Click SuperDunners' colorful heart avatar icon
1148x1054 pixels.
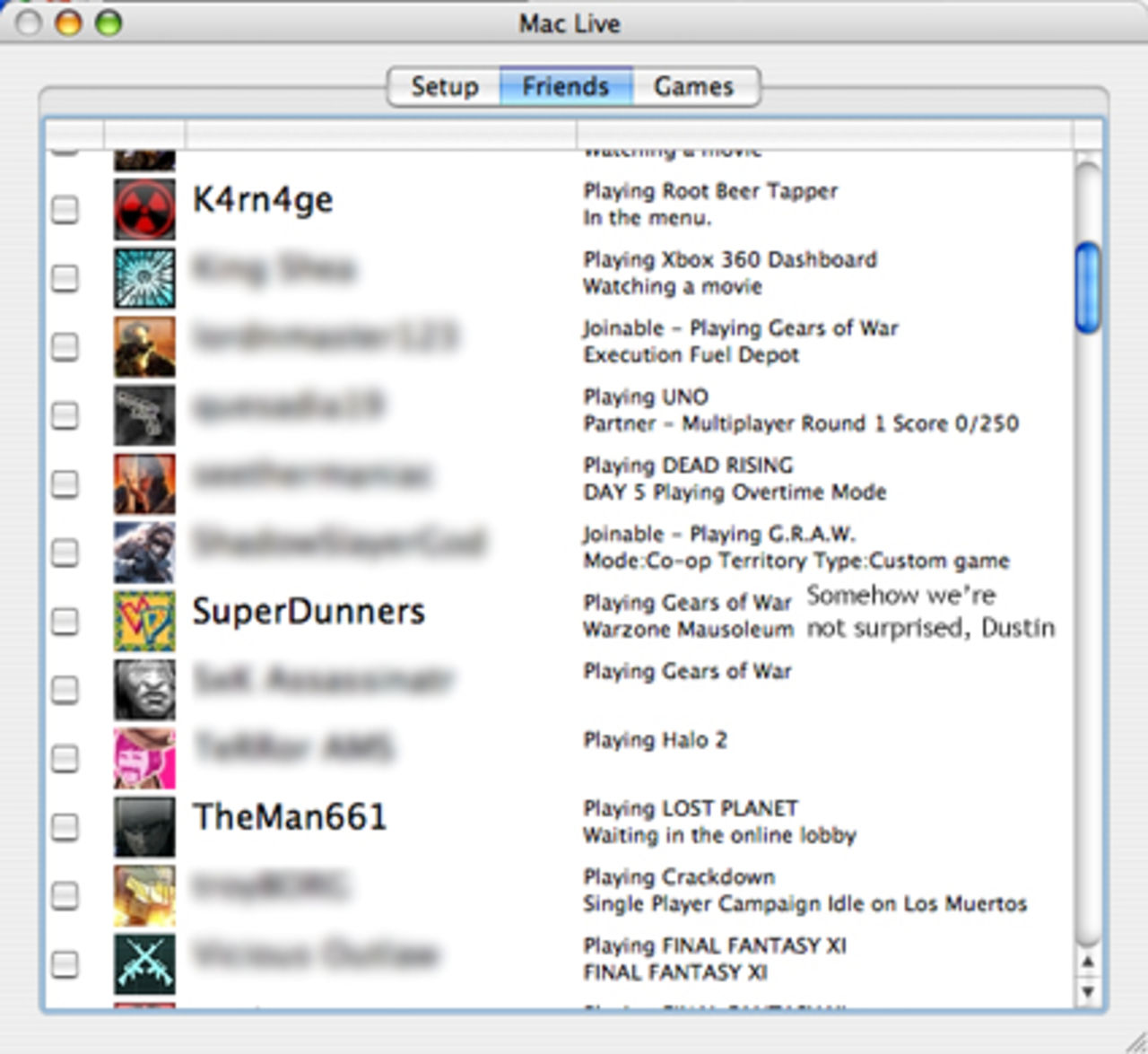[x=144, y=621]
